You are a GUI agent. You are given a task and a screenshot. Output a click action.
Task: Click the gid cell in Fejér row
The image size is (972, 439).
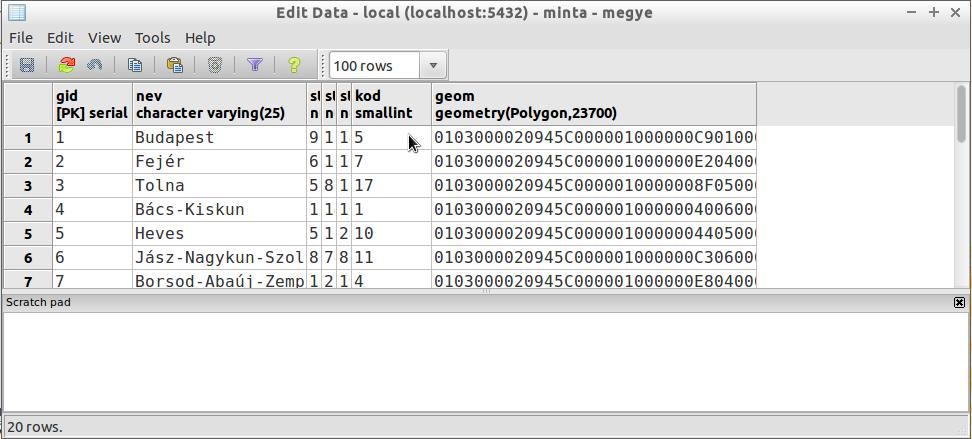click(x=92, y=162)
